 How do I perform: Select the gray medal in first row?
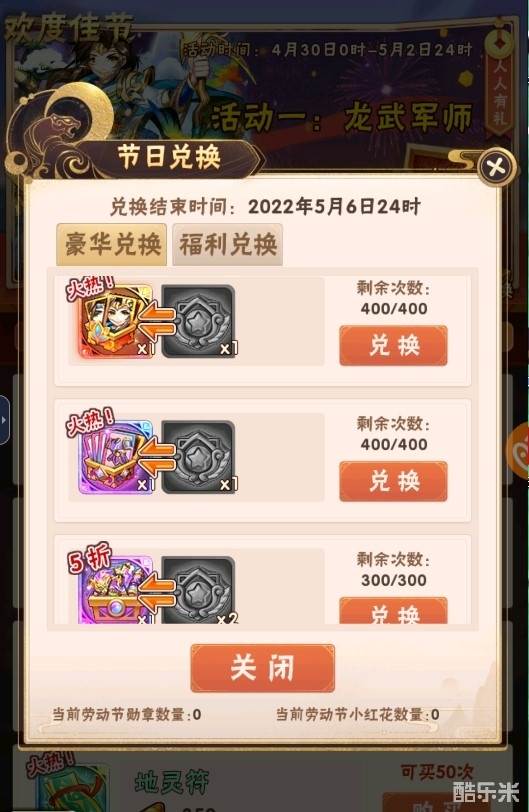pos(199,321)
